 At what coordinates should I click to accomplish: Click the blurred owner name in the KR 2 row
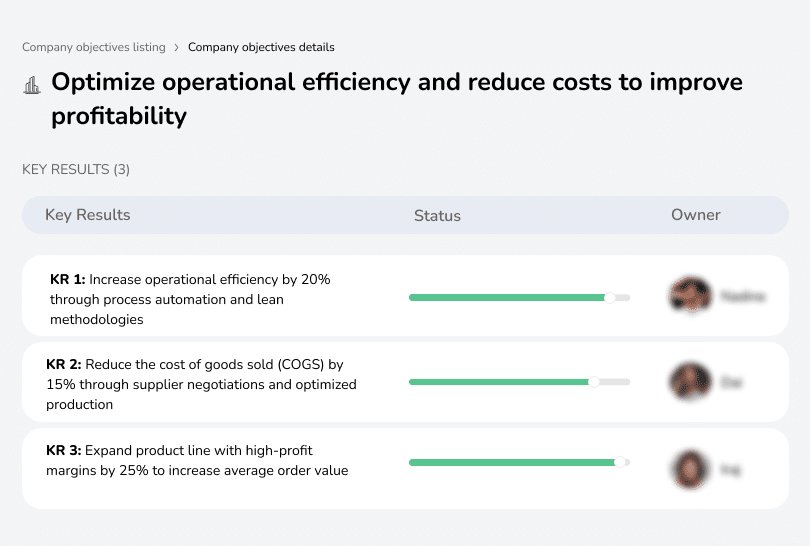[731, 382]
